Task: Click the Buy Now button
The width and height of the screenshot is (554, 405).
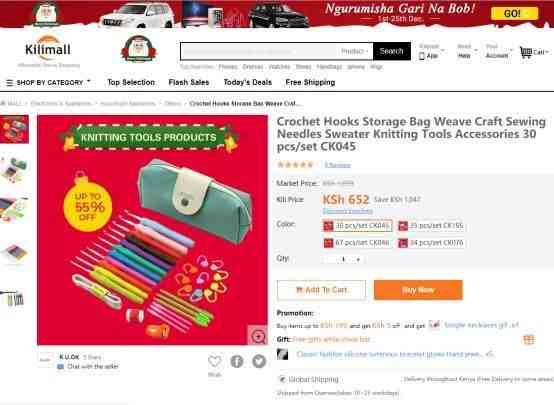Action: tap(418, 290)
